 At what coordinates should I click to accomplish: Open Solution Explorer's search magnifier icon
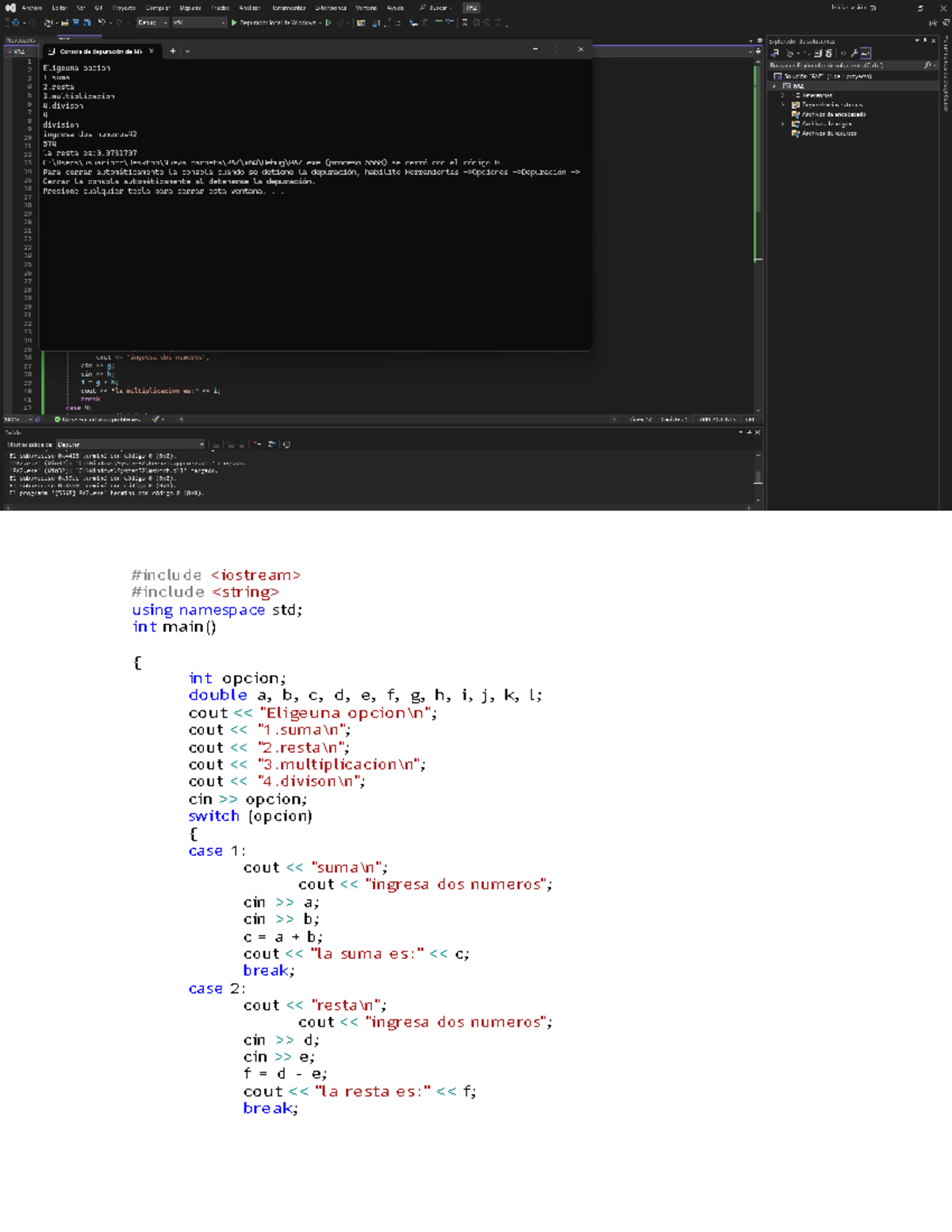point(927,64)
